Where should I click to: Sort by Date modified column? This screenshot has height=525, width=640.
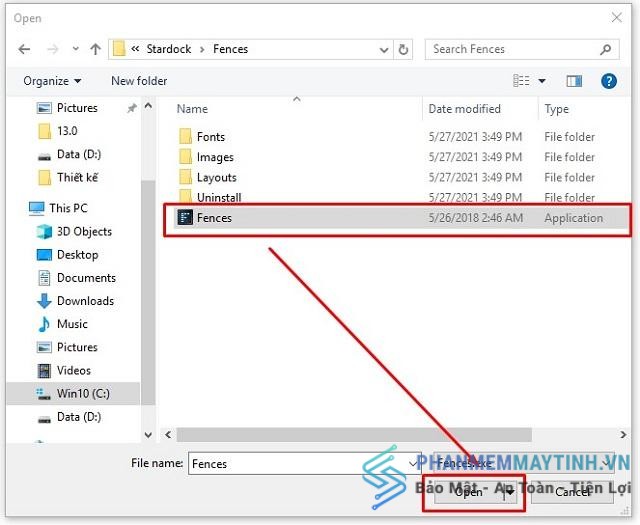464,109
